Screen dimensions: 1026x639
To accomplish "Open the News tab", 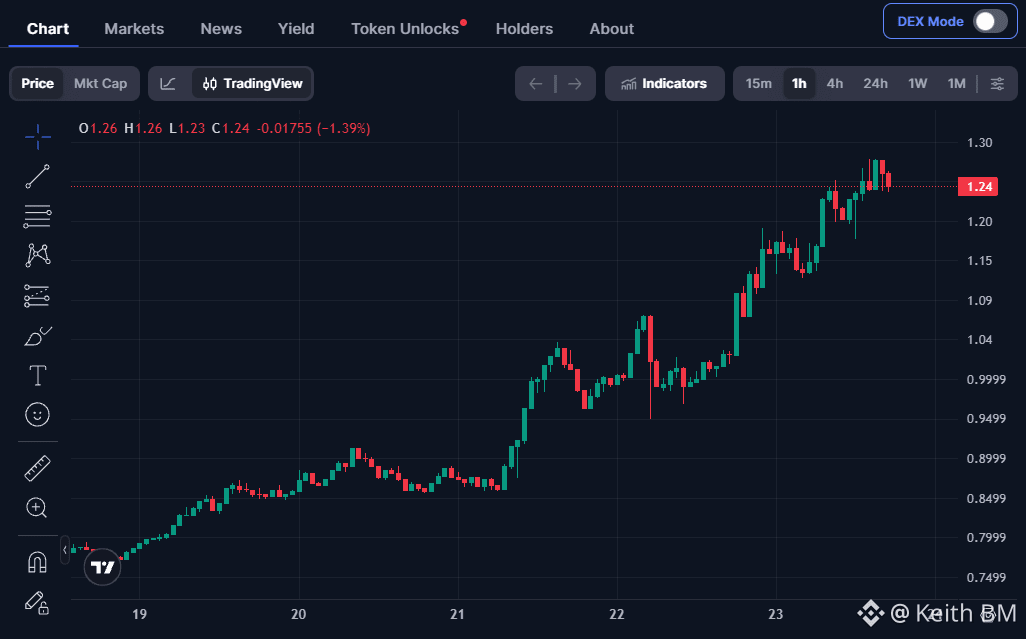I will pos(221,29).
